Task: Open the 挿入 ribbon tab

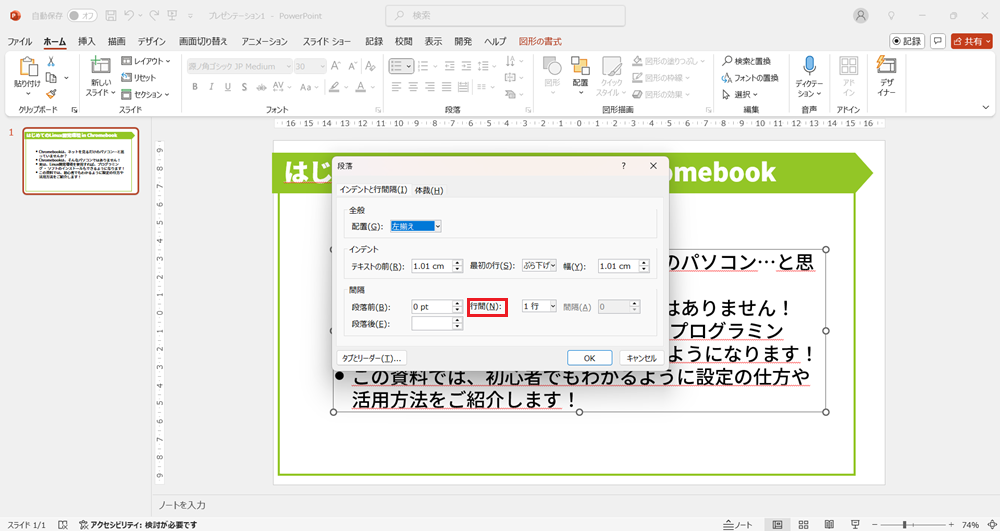Action: click(87, 41)
